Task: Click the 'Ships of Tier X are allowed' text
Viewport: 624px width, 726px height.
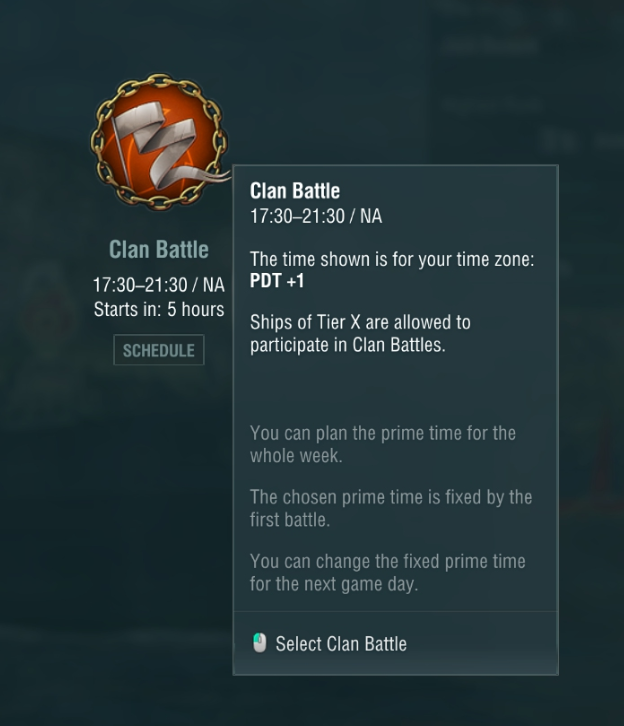Action: pos(360,323)
